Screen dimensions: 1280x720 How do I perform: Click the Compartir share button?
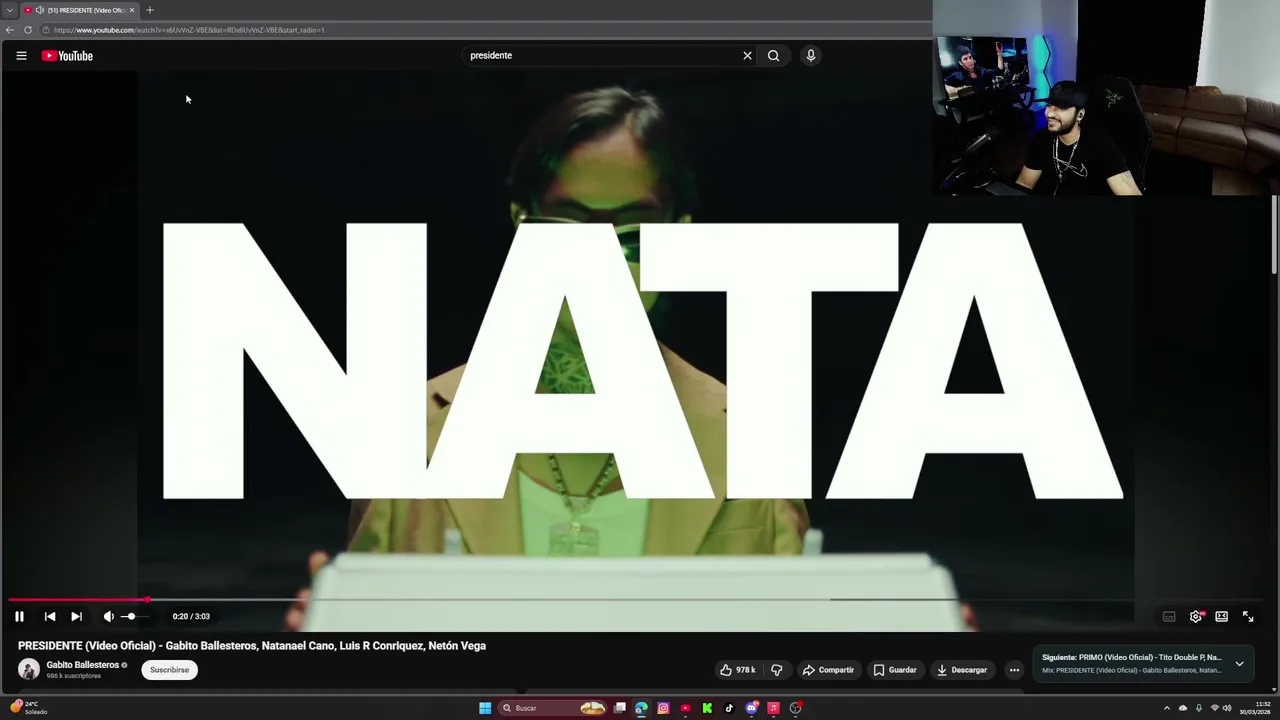click(828, 670)
